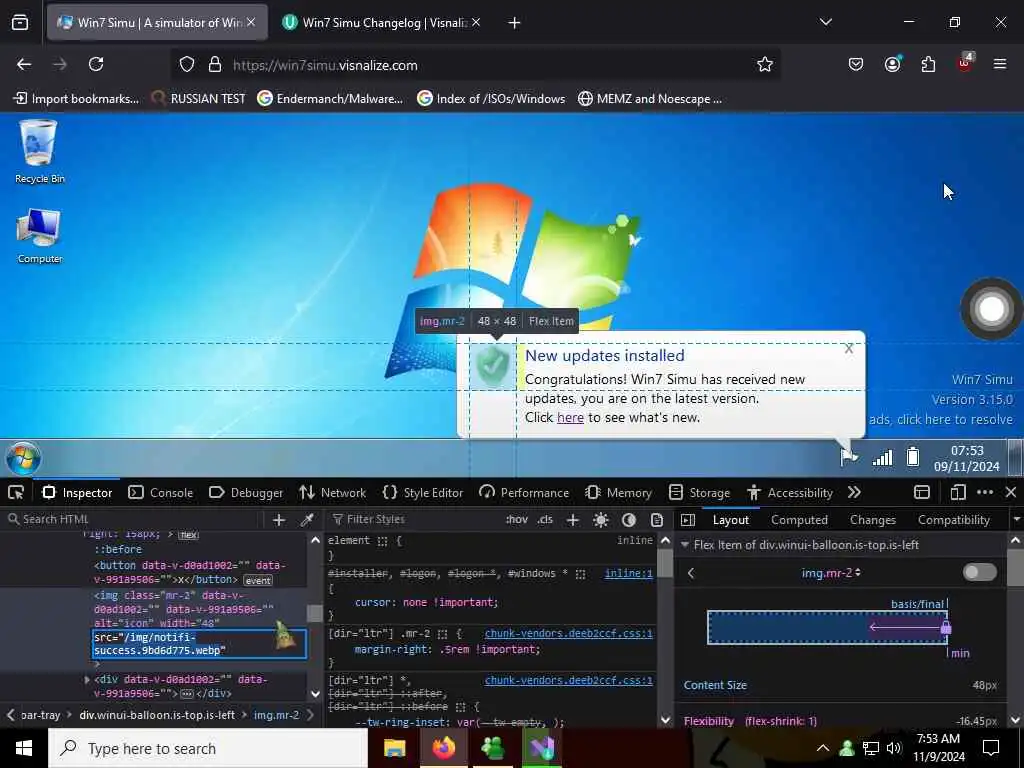Open the Computer desktop icon
Viewport: 1024px width, 768px height.
coord(40,236)
